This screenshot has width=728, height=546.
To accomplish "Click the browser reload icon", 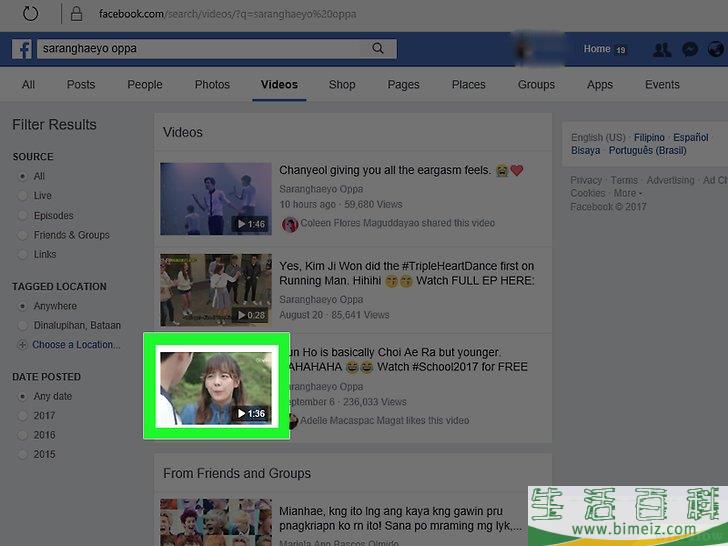I will point(31,13).
